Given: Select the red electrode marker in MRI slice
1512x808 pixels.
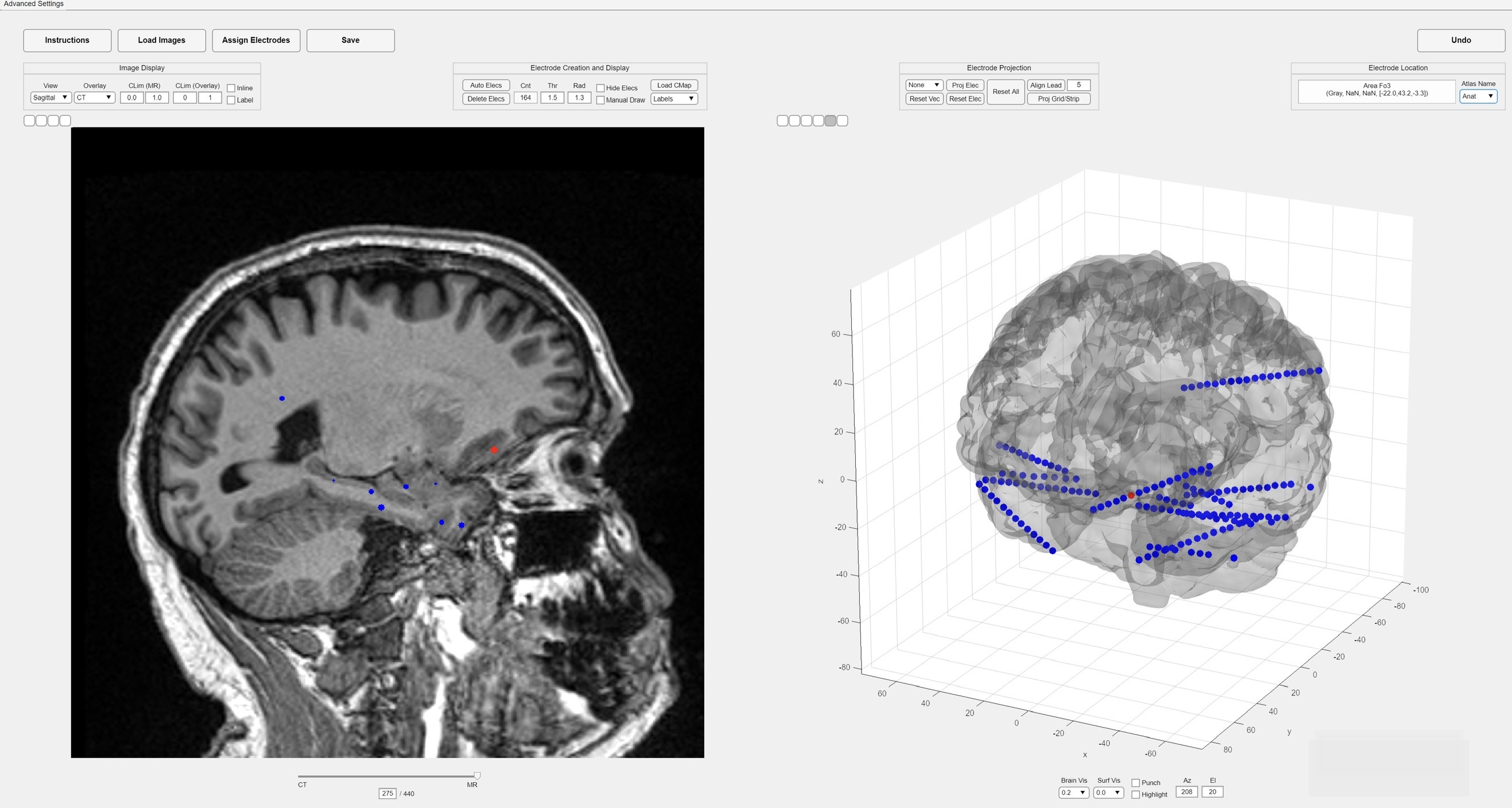Looking at the screenshot, I should coord(494,450).
